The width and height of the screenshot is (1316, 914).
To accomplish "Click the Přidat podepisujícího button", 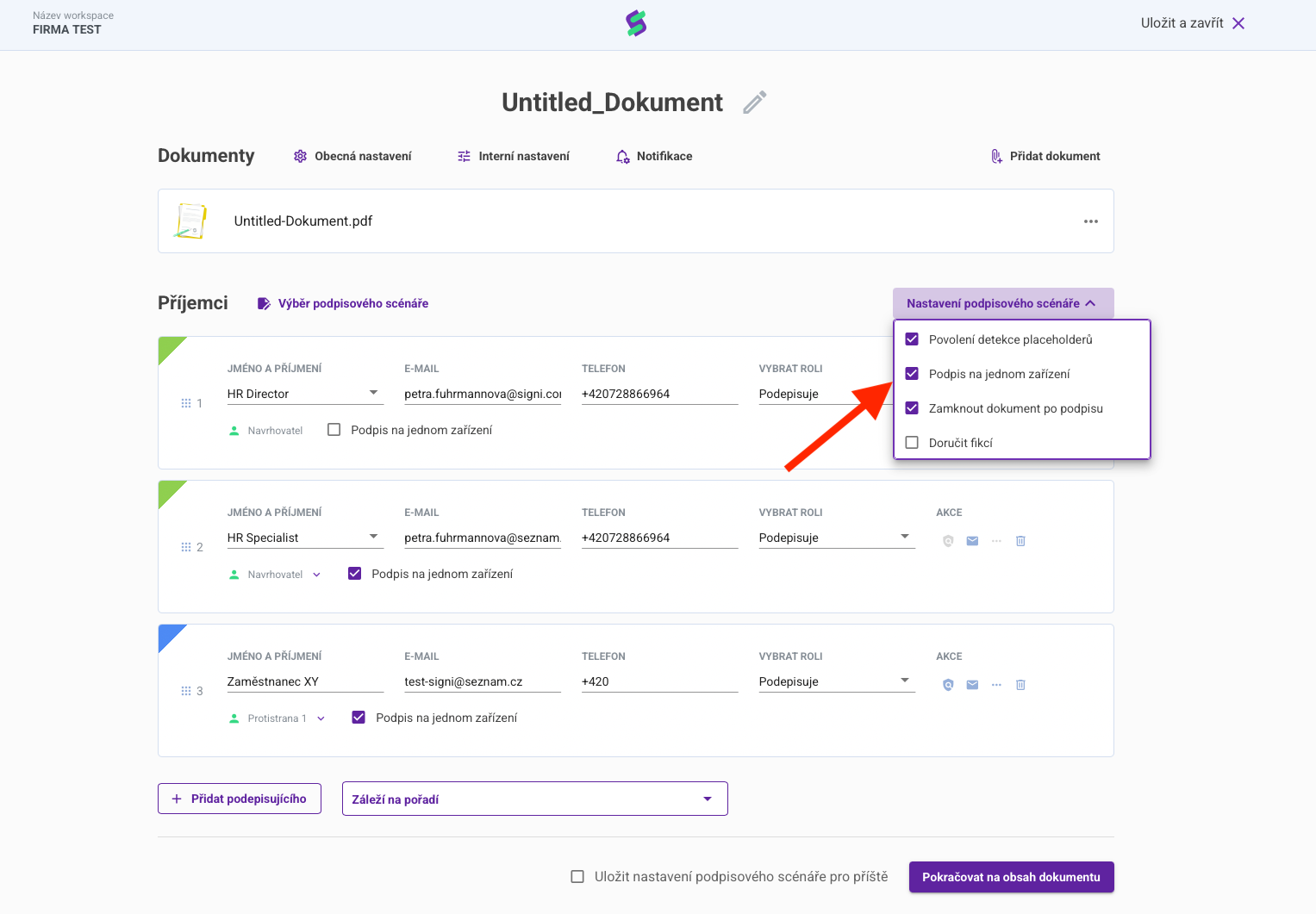I will pyautogui.click(x=240, y=799).
